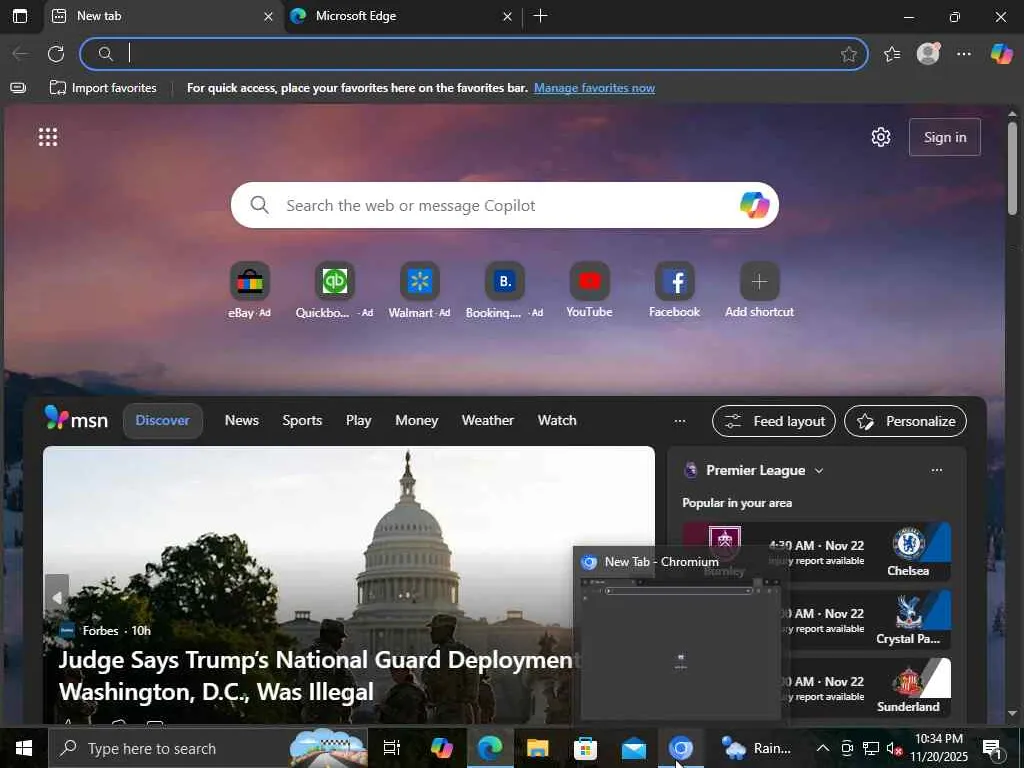
Task: Toggle the vertical tabs bar icon
Action: coord(18,88)
